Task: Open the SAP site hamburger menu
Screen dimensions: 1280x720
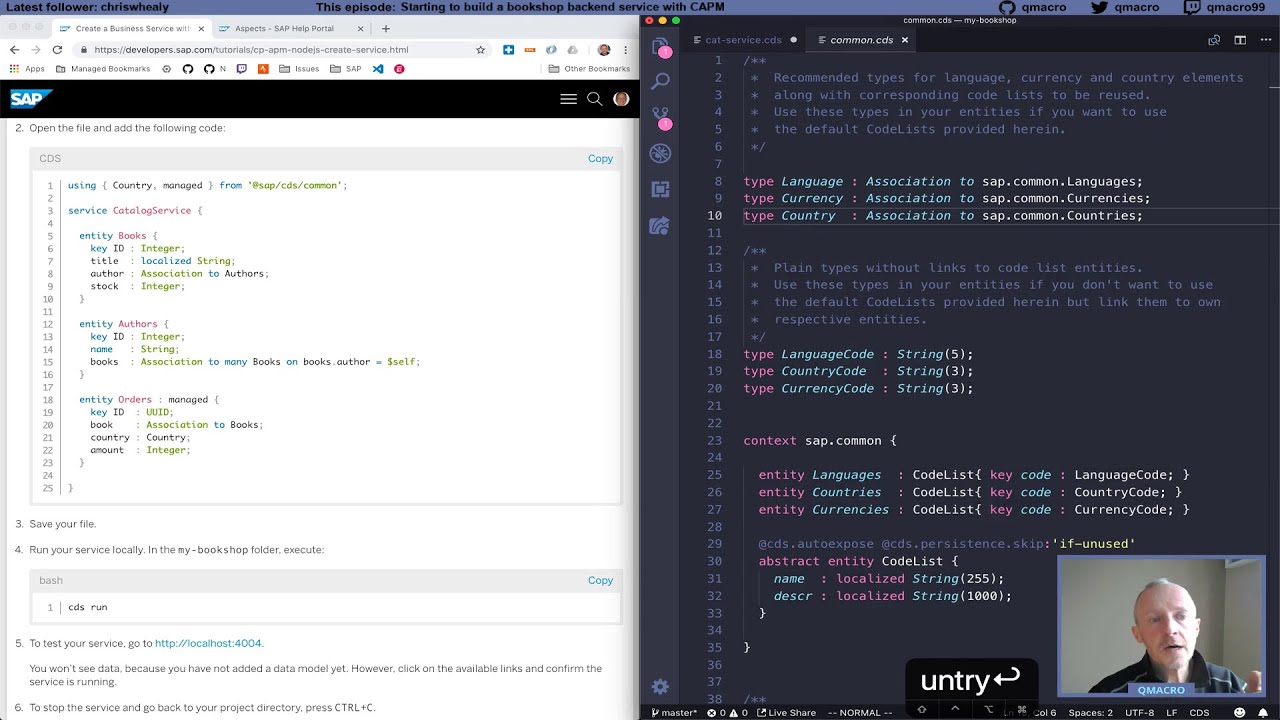Action: (x=568, y=99)
